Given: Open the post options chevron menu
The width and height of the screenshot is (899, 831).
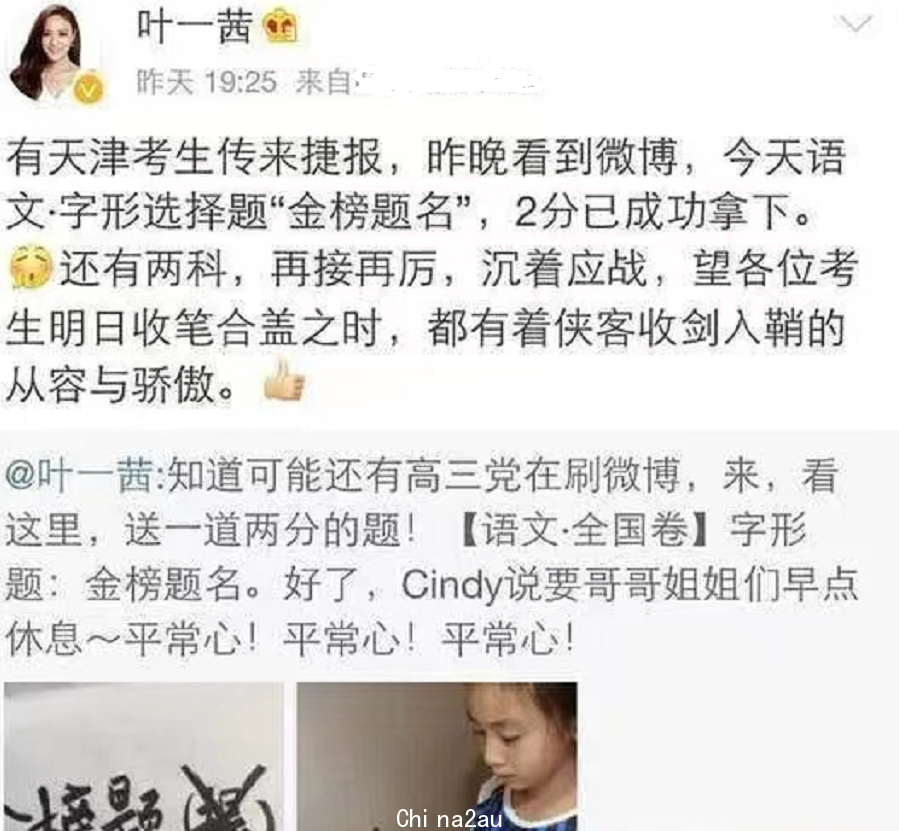Looking at the screenshot, I should [855, 24].
